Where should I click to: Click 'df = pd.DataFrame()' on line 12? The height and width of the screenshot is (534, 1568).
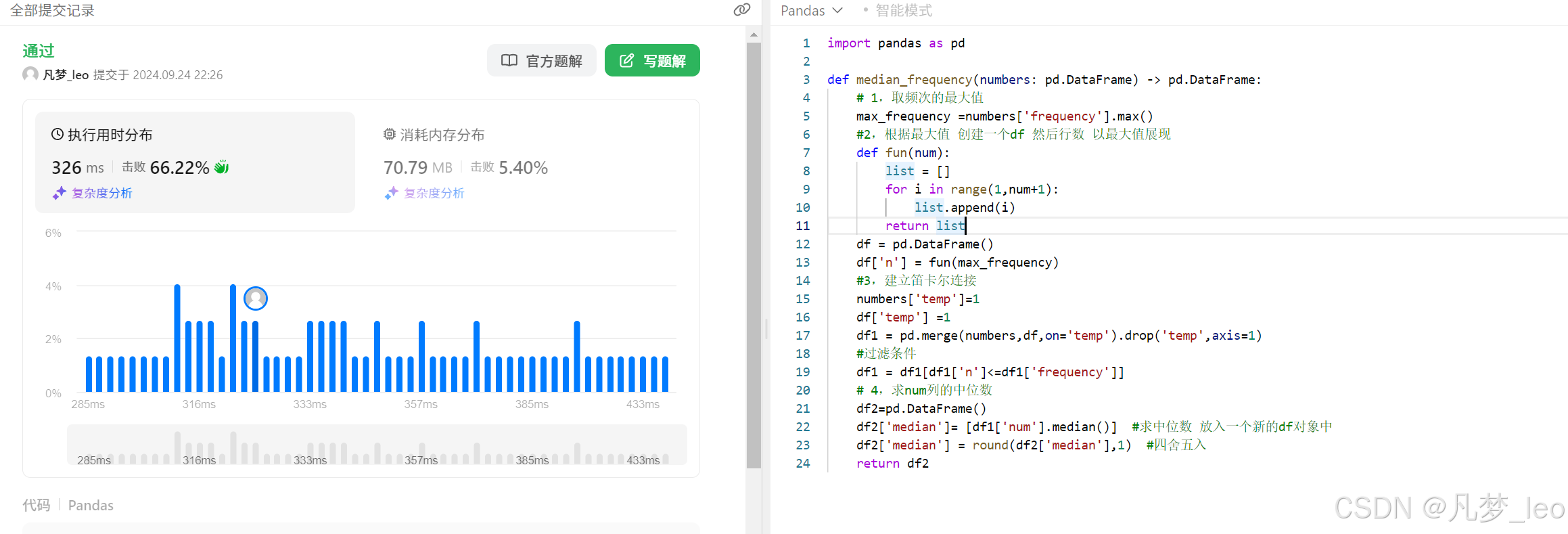[925, 244]
